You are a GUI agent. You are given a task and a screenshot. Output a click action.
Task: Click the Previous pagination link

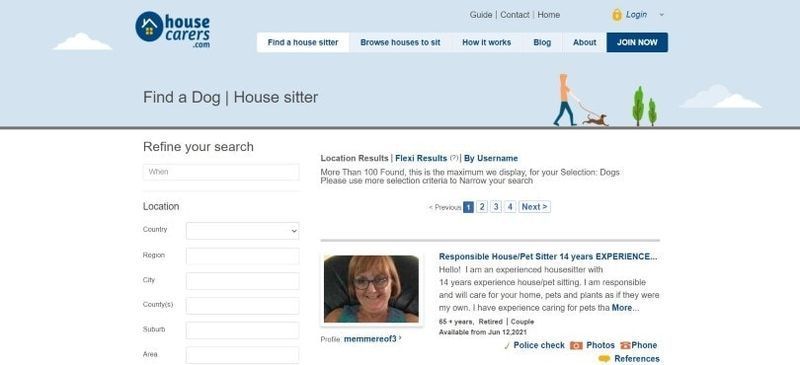[445, 207]
